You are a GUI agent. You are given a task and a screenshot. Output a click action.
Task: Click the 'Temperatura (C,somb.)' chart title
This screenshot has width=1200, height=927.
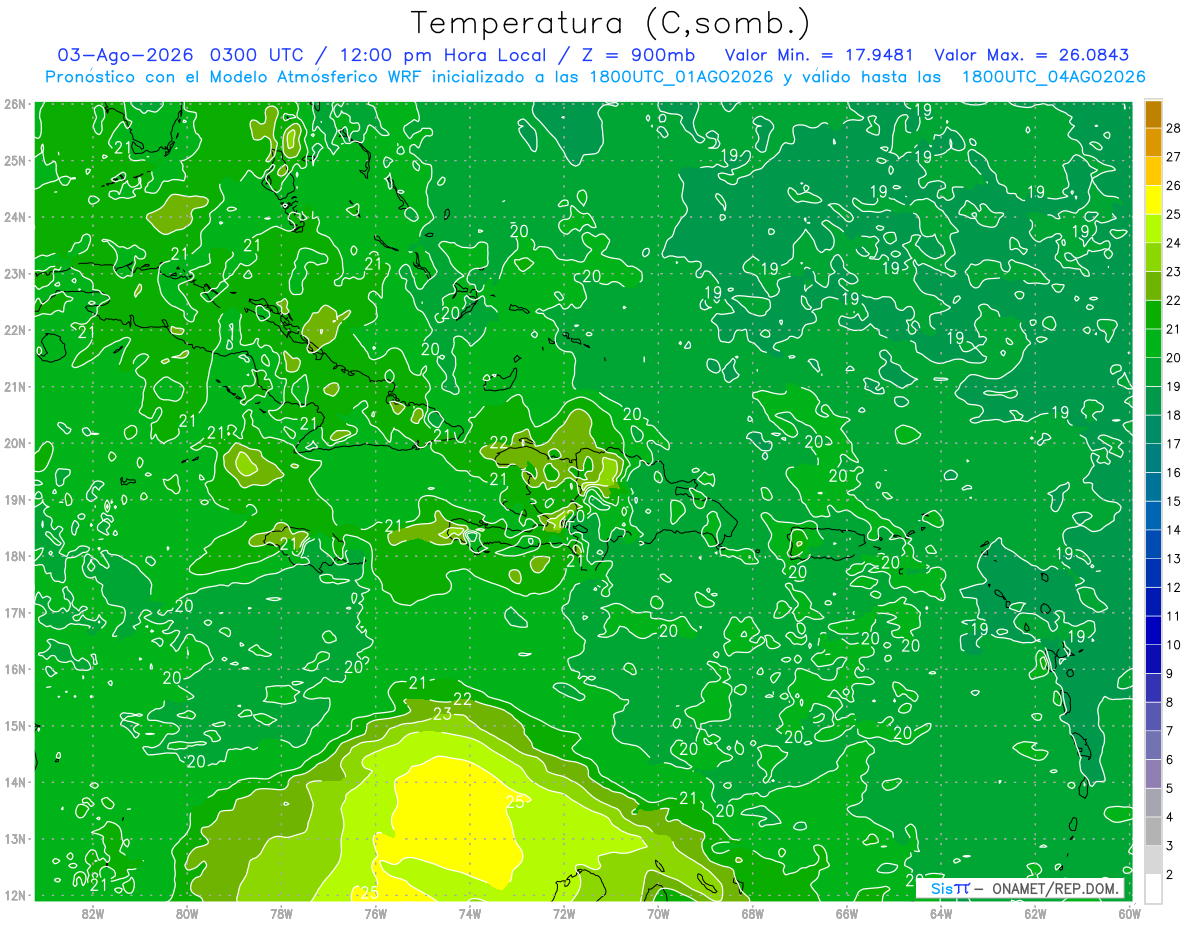coord(611,23)
